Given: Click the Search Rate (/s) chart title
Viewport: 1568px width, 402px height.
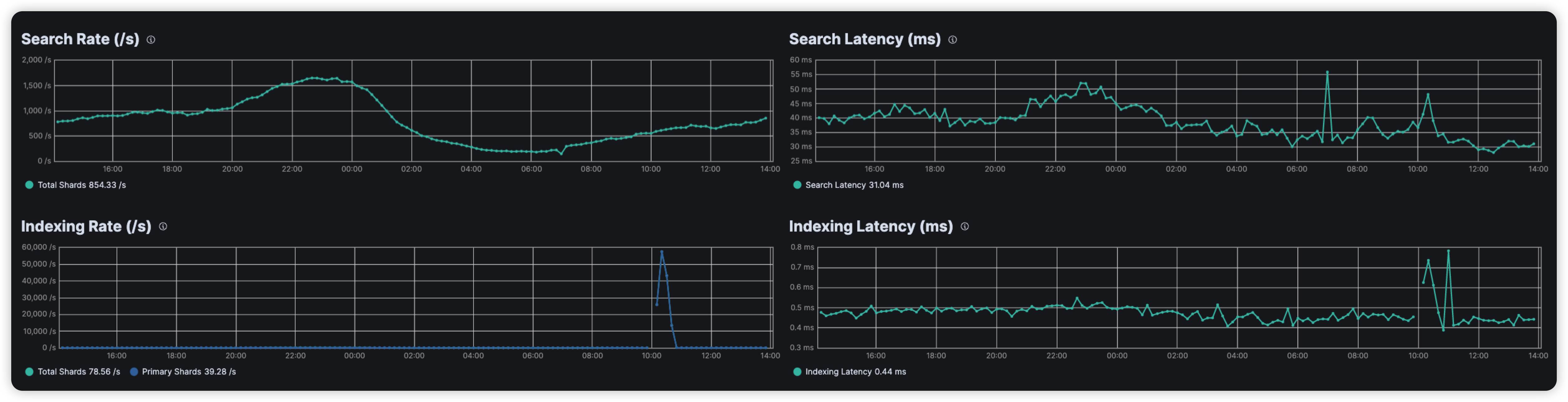Looking at the screenshot, I should 80,40.
